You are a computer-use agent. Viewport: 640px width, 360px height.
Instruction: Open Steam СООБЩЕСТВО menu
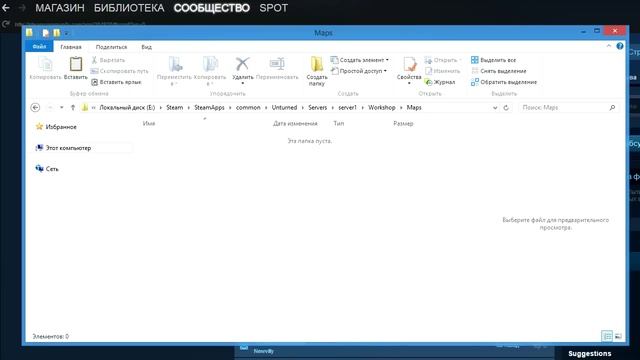[x=211, y=8]
